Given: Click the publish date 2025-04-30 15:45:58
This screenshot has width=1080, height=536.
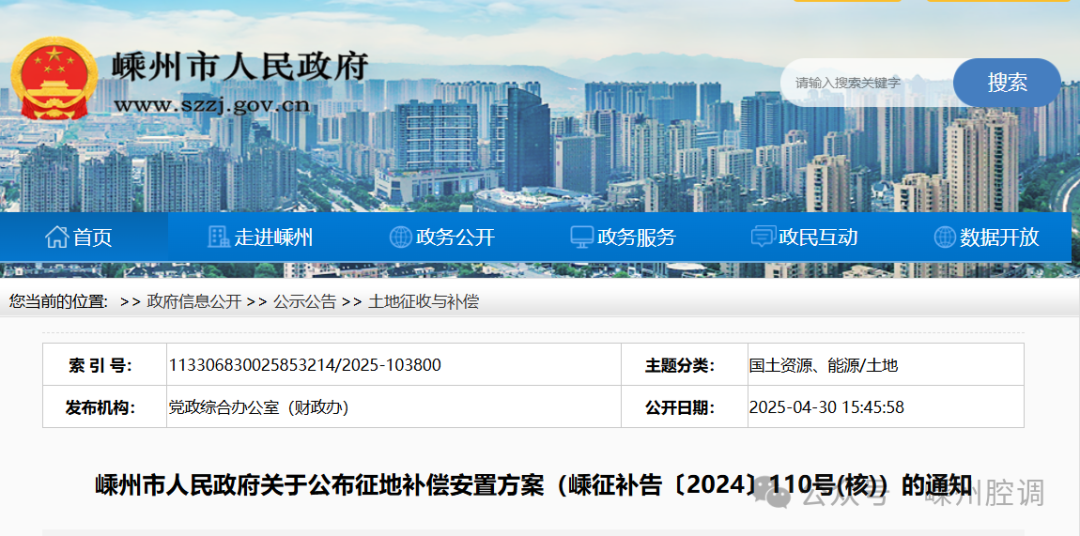Looking at the screenshot, I should coord(827,407).
